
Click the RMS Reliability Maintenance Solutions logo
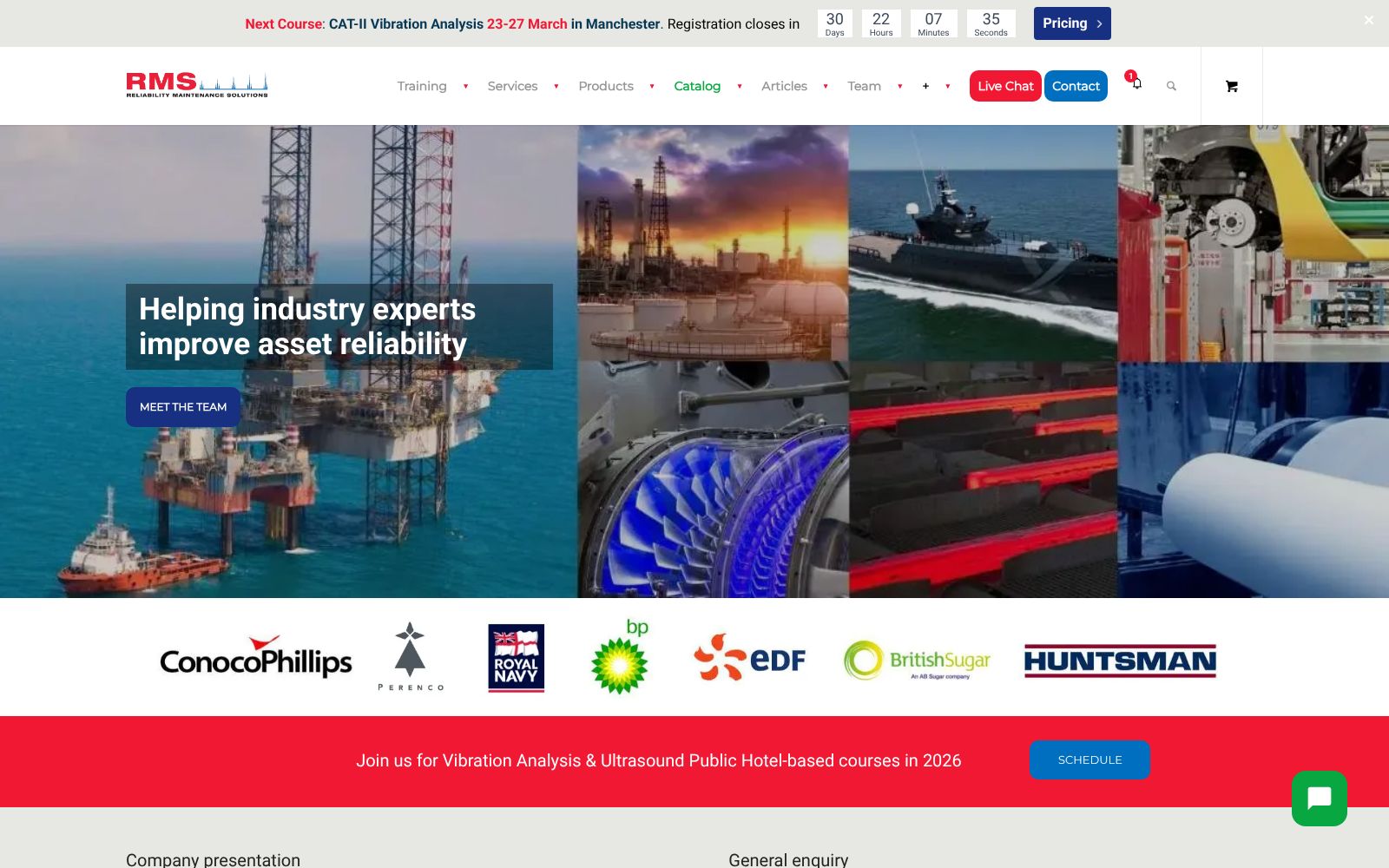click(x=197, y=85)
